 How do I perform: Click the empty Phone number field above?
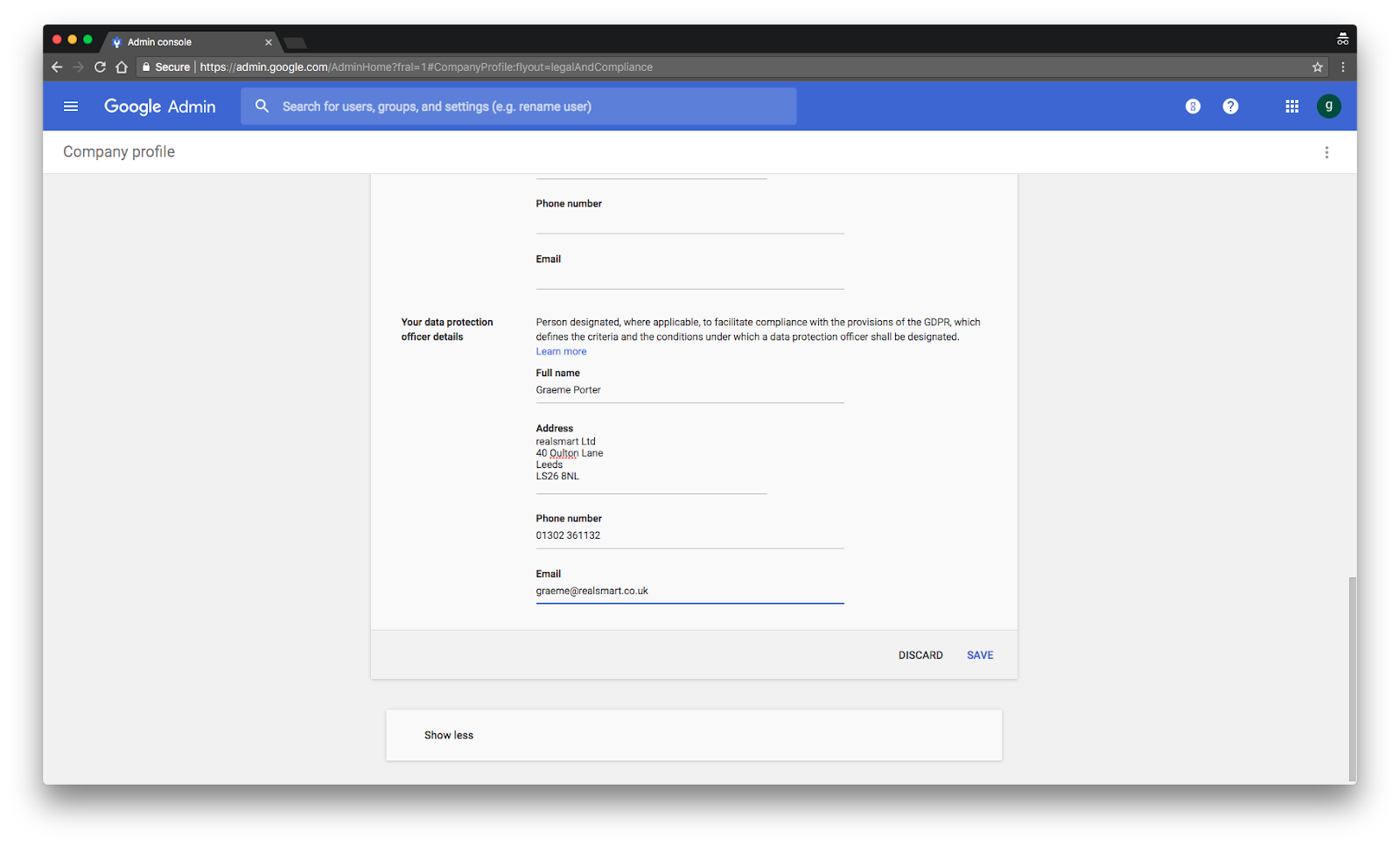[x=689, y=222]
